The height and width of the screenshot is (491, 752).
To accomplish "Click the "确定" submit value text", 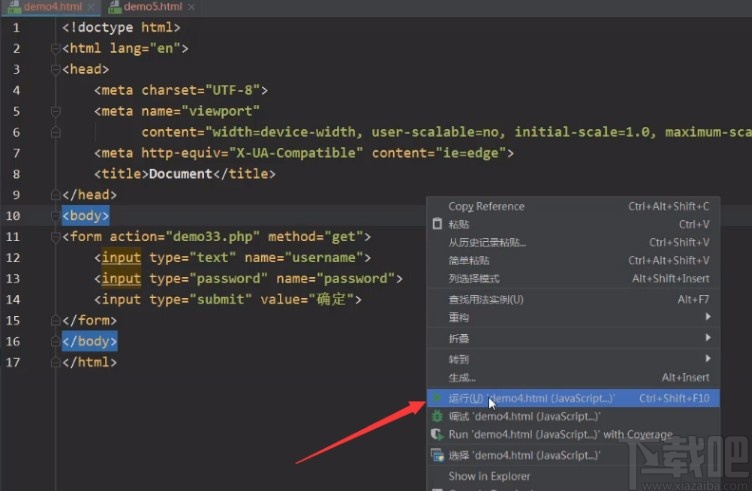I will point(331,299).
